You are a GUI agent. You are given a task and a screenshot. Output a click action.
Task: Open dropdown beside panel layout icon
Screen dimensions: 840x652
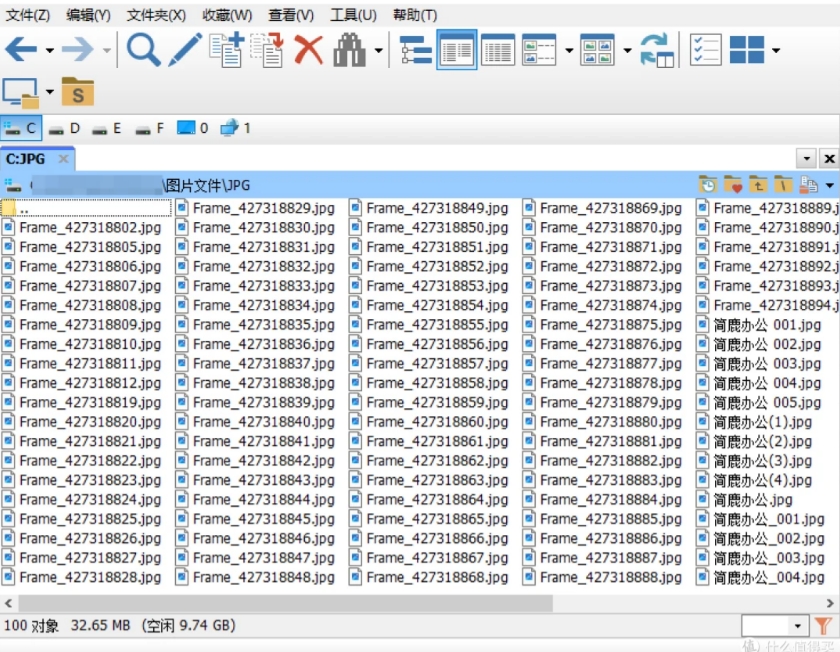(x=776, y=50)
